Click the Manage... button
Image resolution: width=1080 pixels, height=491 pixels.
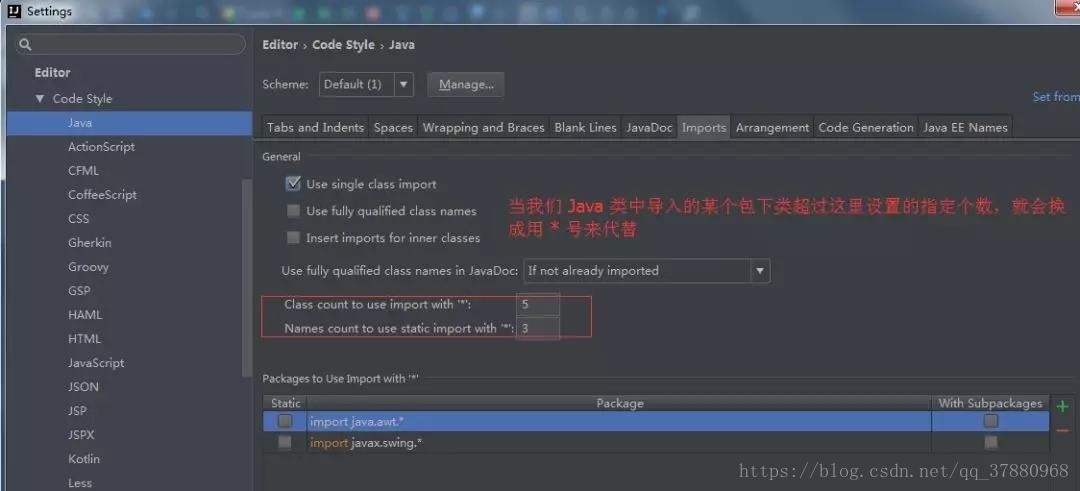point(466,85)
